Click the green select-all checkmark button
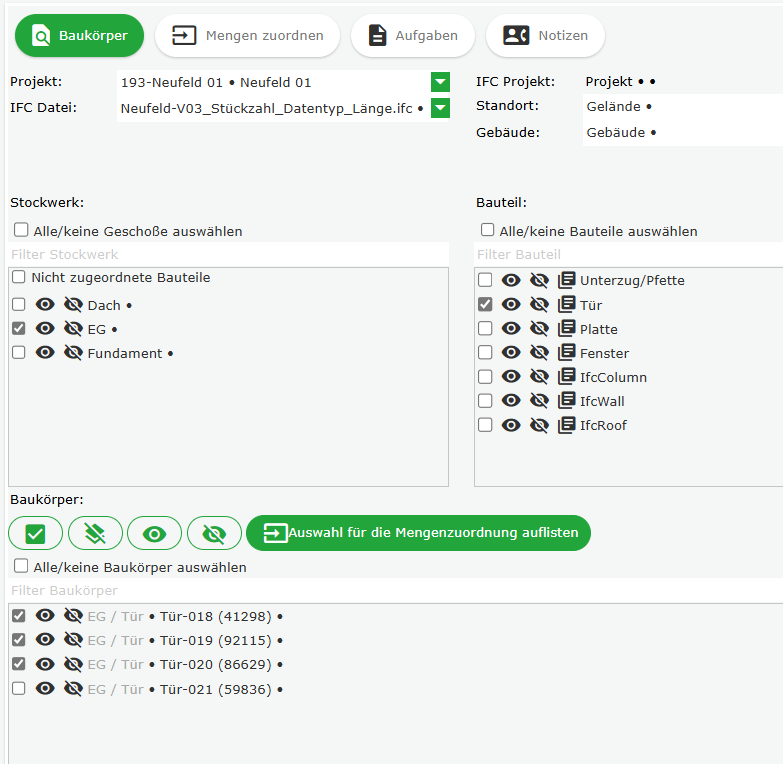The image size is (783, 764). point(35,534)
